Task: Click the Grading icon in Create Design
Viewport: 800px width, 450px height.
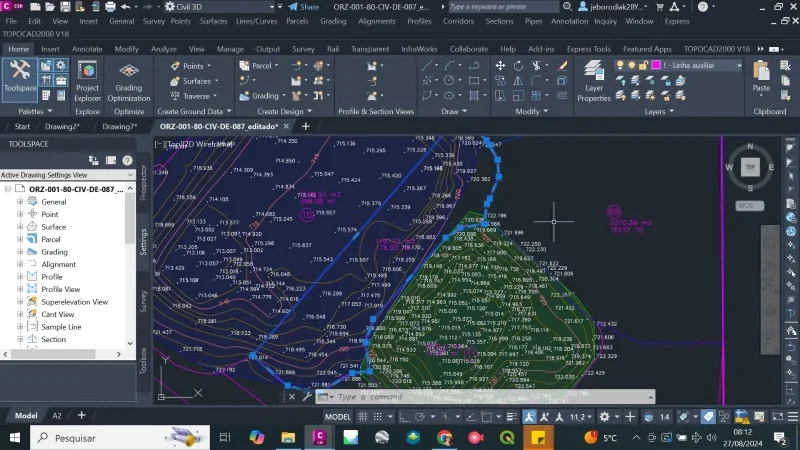Action: point(244,95)
